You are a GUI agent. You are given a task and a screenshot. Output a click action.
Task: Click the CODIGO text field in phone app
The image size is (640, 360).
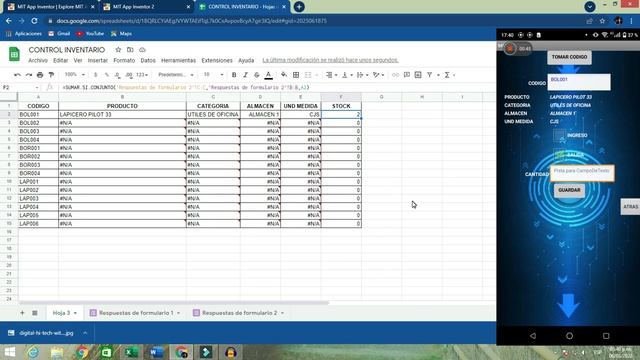tap(579, 82)
